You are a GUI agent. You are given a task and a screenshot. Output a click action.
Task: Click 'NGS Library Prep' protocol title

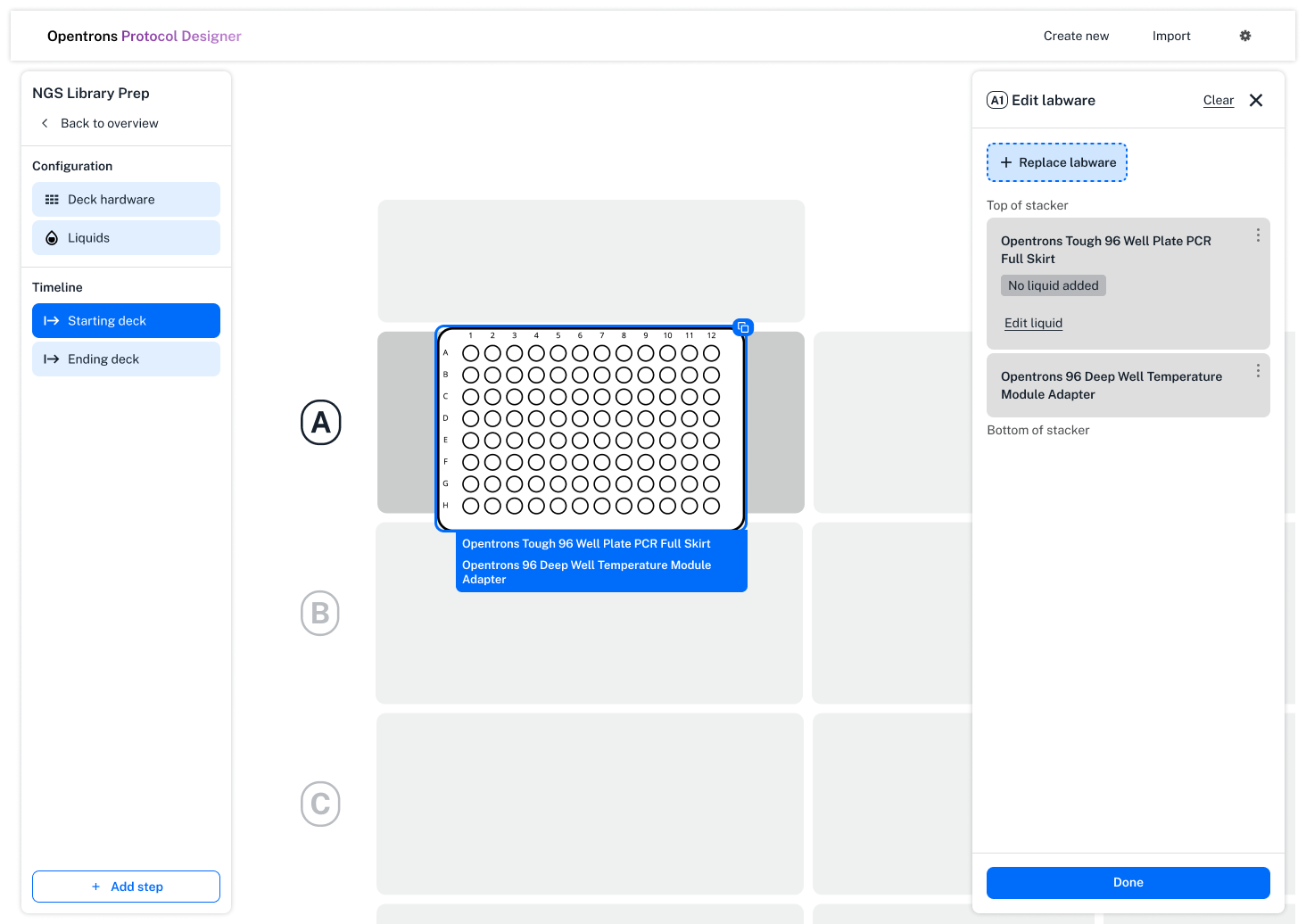coord(91,93)
